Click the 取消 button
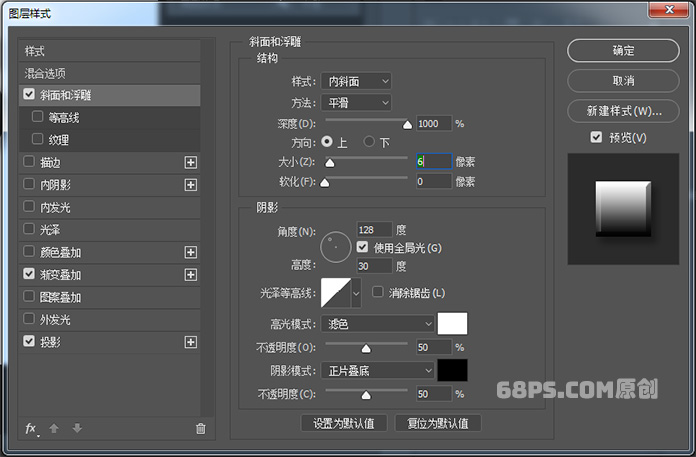Screen dimensions: 696x457 (623, 81)
